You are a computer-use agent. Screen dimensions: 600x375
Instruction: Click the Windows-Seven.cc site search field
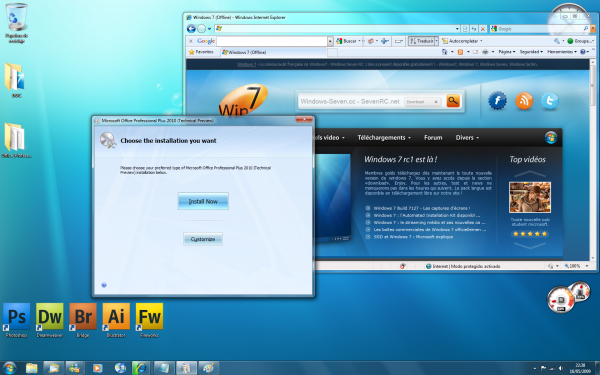point(350,102)
